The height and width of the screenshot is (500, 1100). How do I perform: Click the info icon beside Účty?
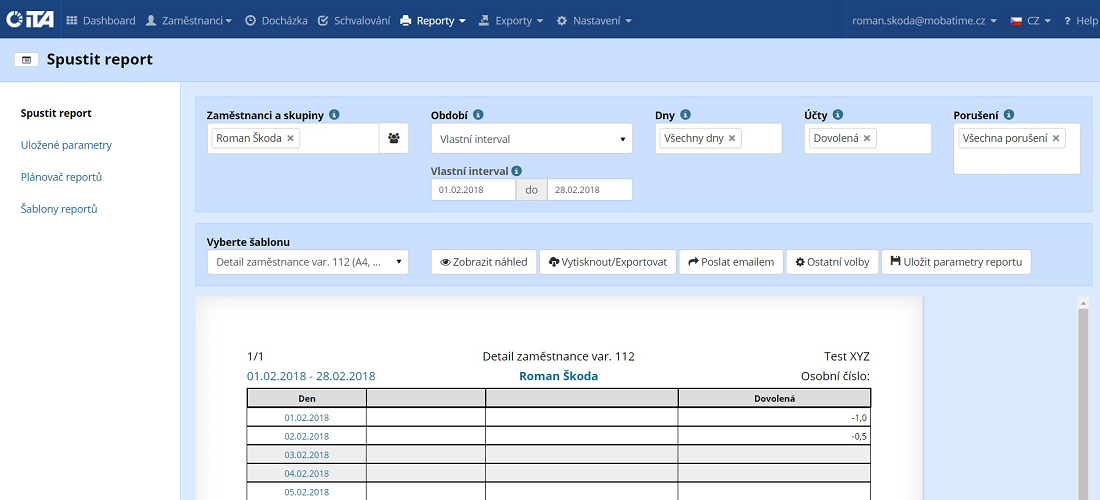pyautogui.click(x=837, y=115)
